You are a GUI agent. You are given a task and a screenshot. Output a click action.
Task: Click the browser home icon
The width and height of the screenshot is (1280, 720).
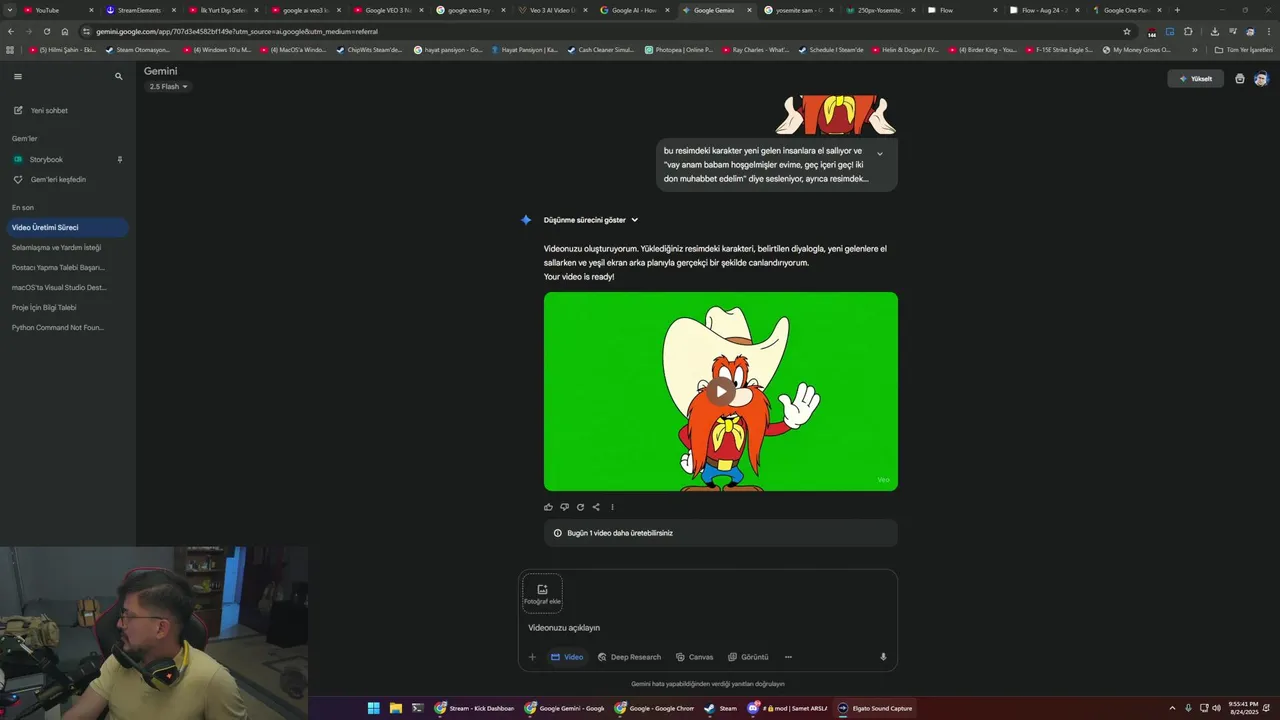coord(65,31)
